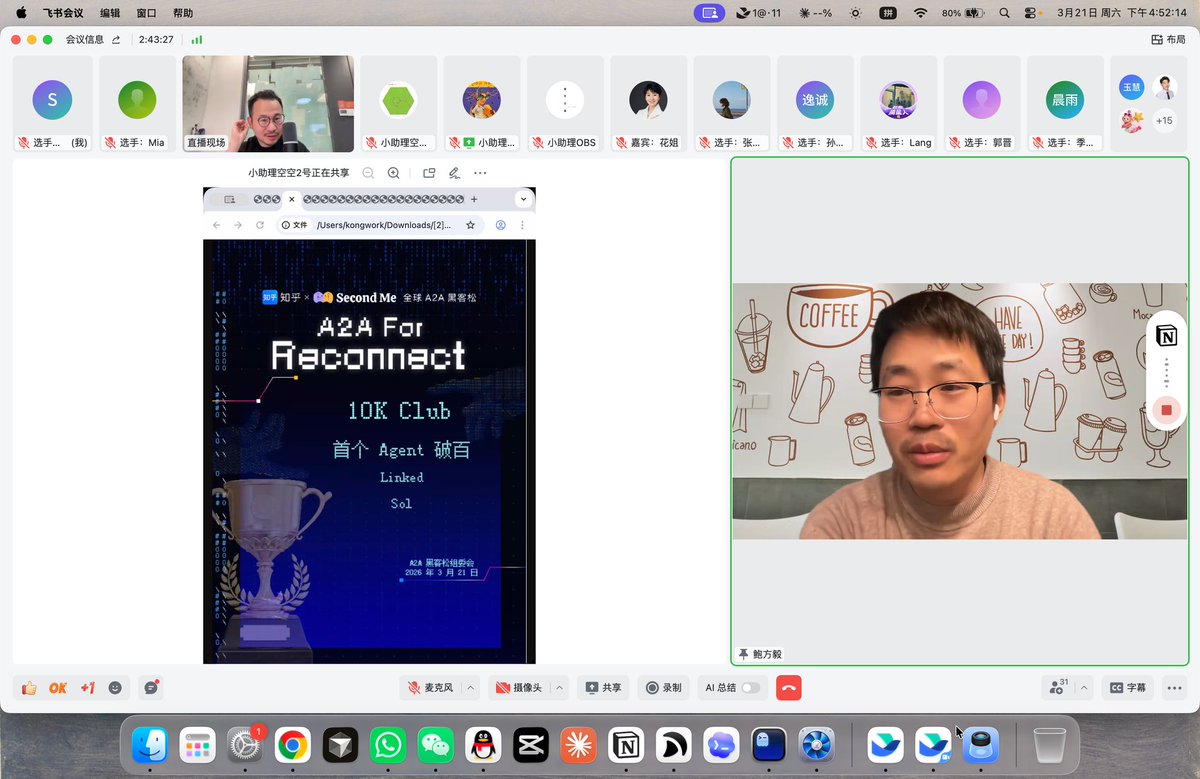Viewport: 1200px width, 779px height.
Task: Open QQ from the Dock
Action: 483,745
